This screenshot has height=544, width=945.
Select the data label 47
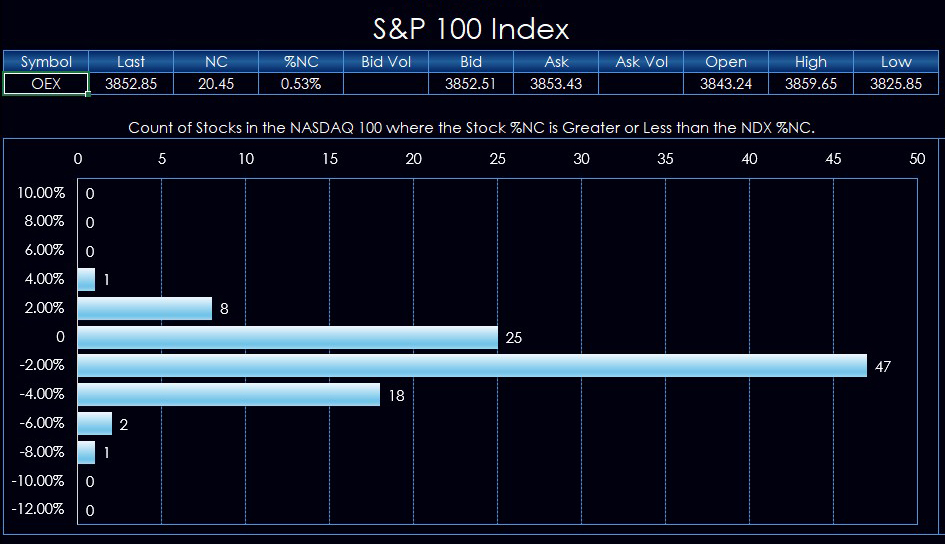882,366
